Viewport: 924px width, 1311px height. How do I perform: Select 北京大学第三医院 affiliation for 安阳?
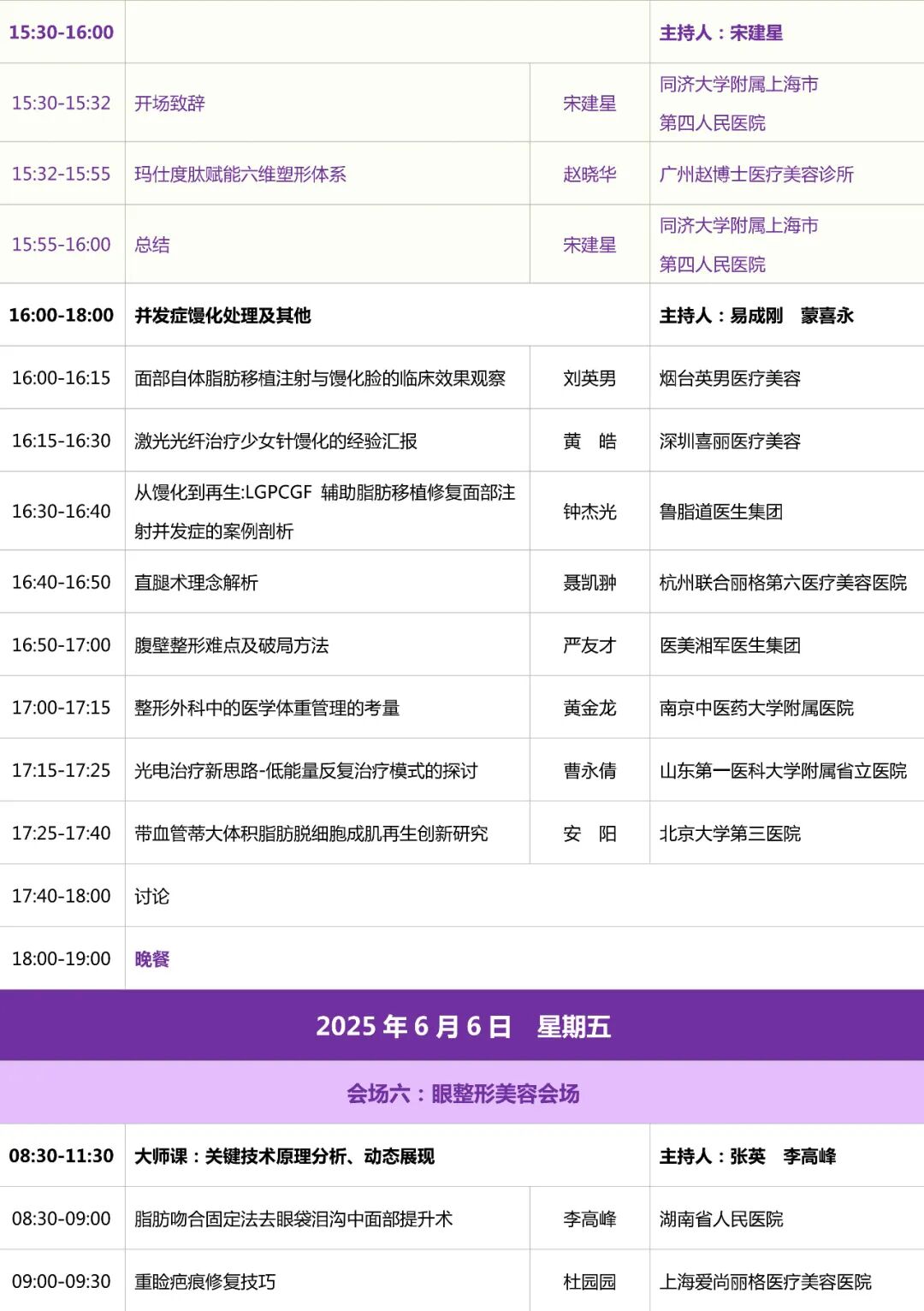coord(731,833)
